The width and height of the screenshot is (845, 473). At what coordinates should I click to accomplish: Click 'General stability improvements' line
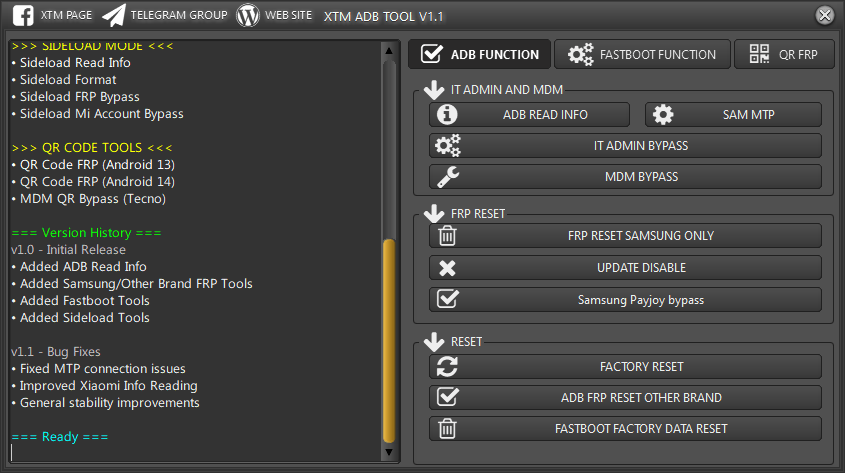(x=106, y=403)
